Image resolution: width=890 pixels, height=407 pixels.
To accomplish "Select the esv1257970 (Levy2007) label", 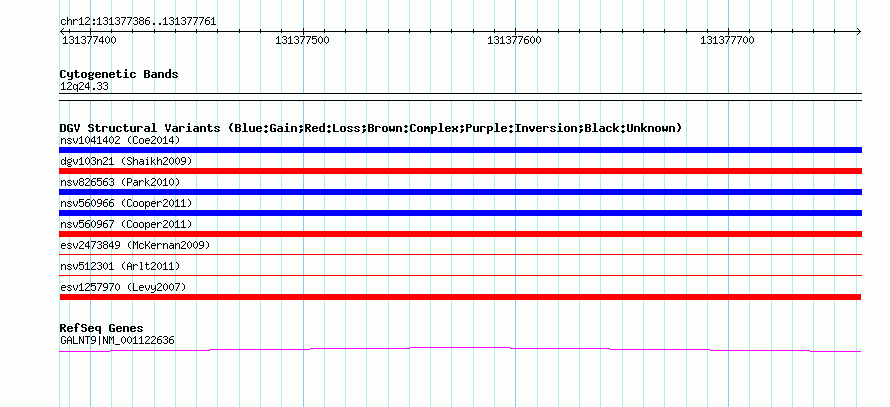I will pyautogui.click(x=123, y=287).
